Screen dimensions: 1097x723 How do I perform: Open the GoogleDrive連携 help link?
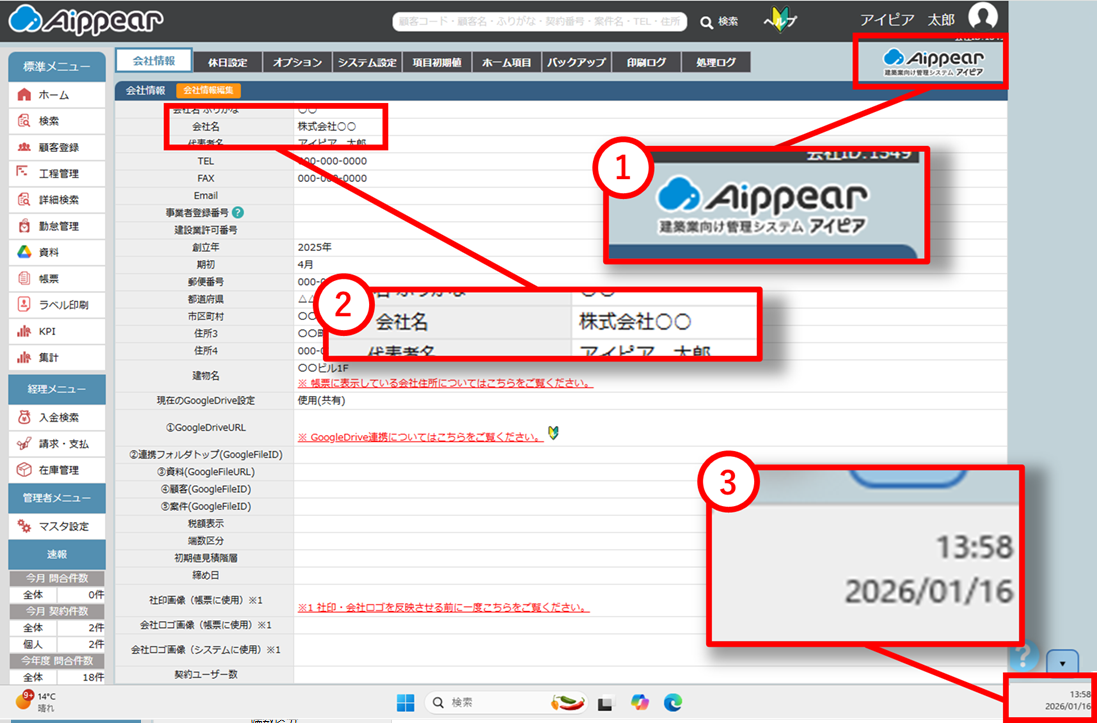click(421, 437)
